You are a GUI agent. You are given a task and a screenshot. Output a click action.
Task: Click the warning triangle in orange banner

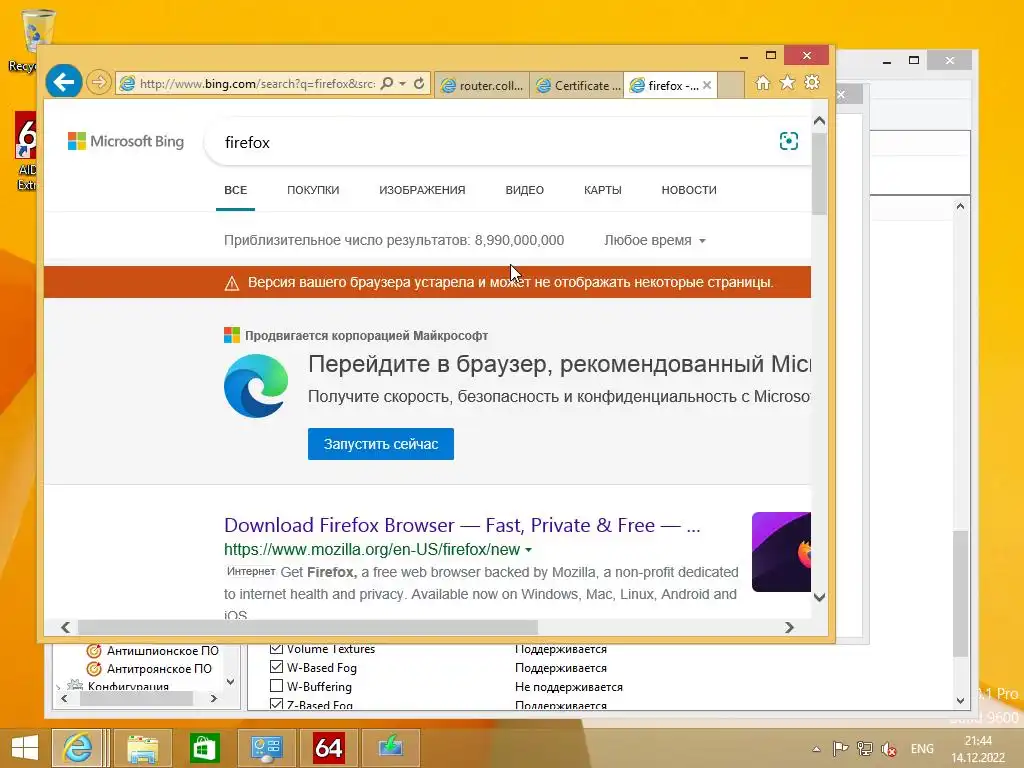pyautogui.click(x=232, y=283)
